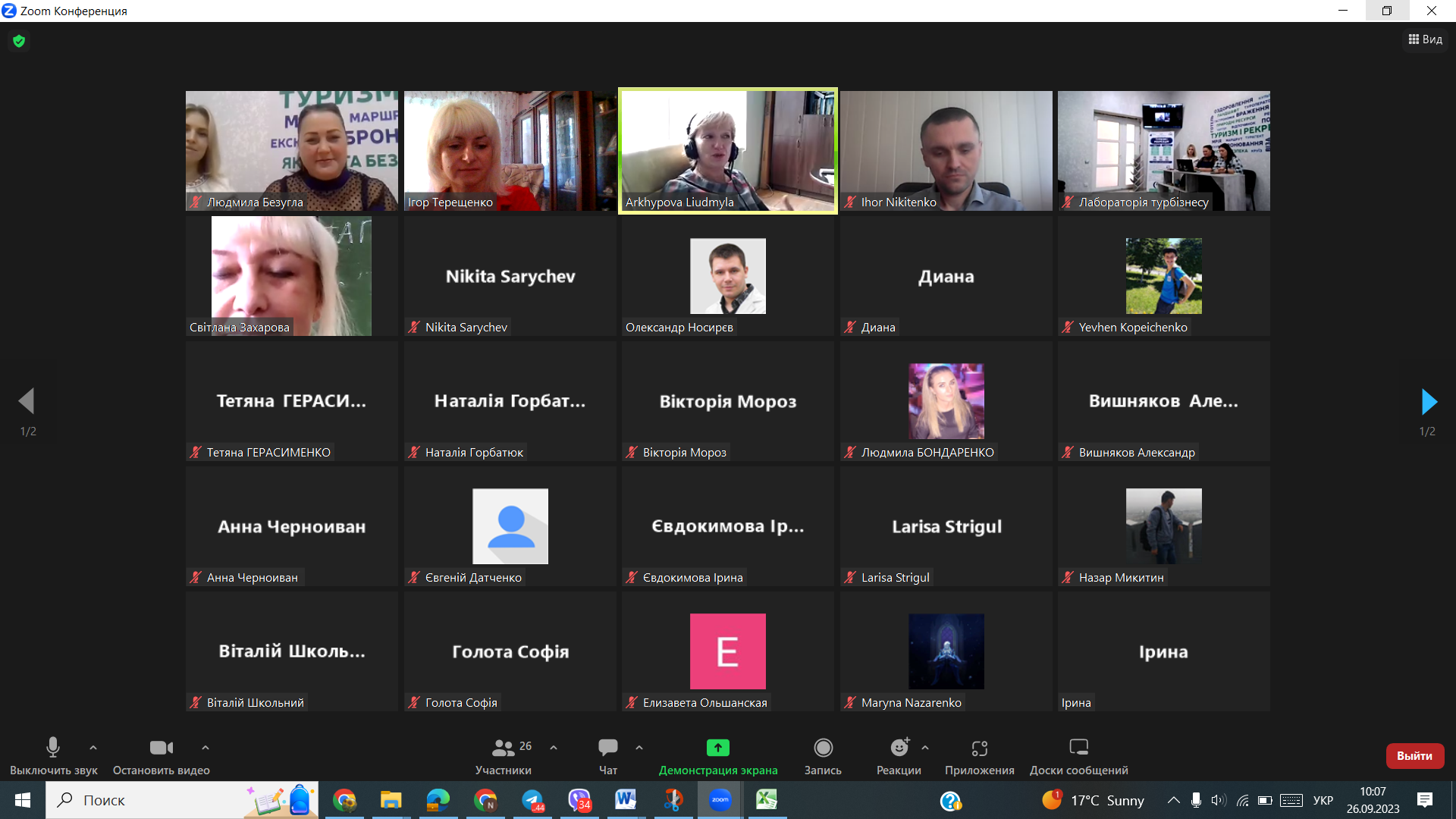The image size is (1456, 819).
Task: Select Arkhypova Liudmyla's video tile
Action: 727,150
